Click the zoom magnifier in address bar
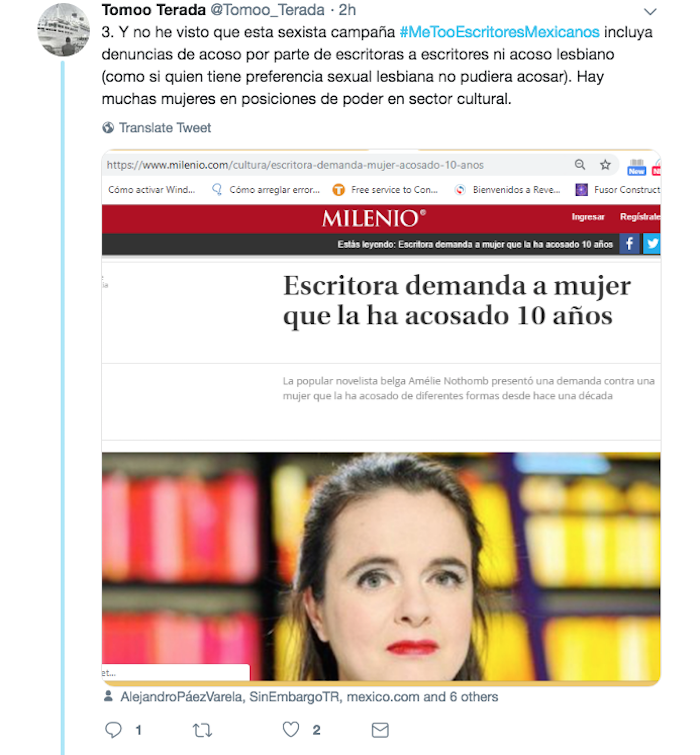 (x=580, y=165)
